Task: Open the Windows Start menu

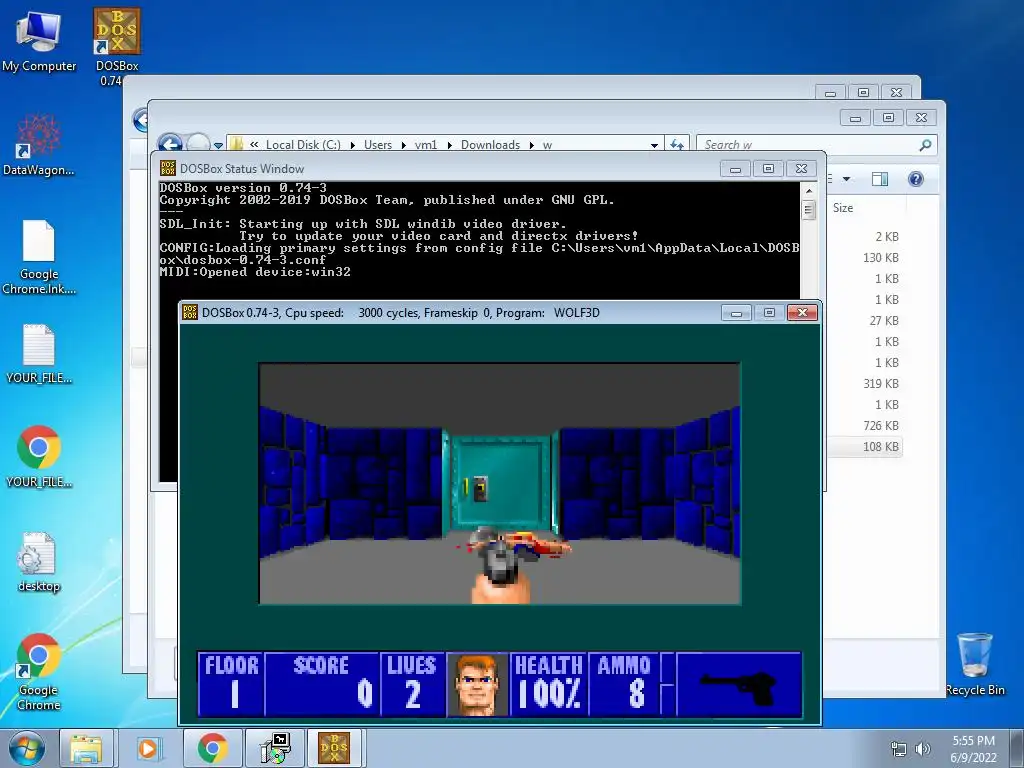Action: [27, 748]
